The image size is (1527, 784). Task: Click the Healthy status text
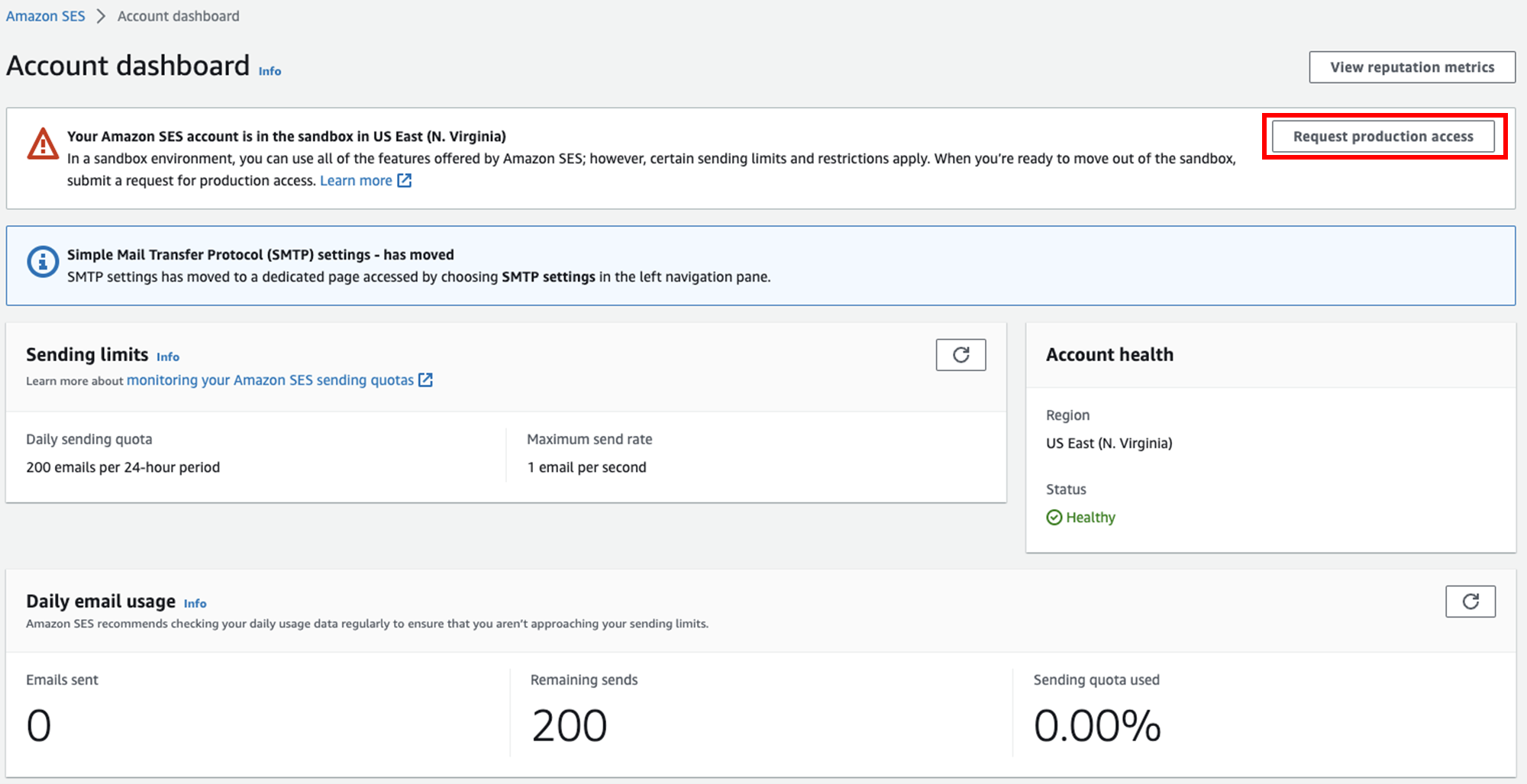click(x=1090, y=518)
